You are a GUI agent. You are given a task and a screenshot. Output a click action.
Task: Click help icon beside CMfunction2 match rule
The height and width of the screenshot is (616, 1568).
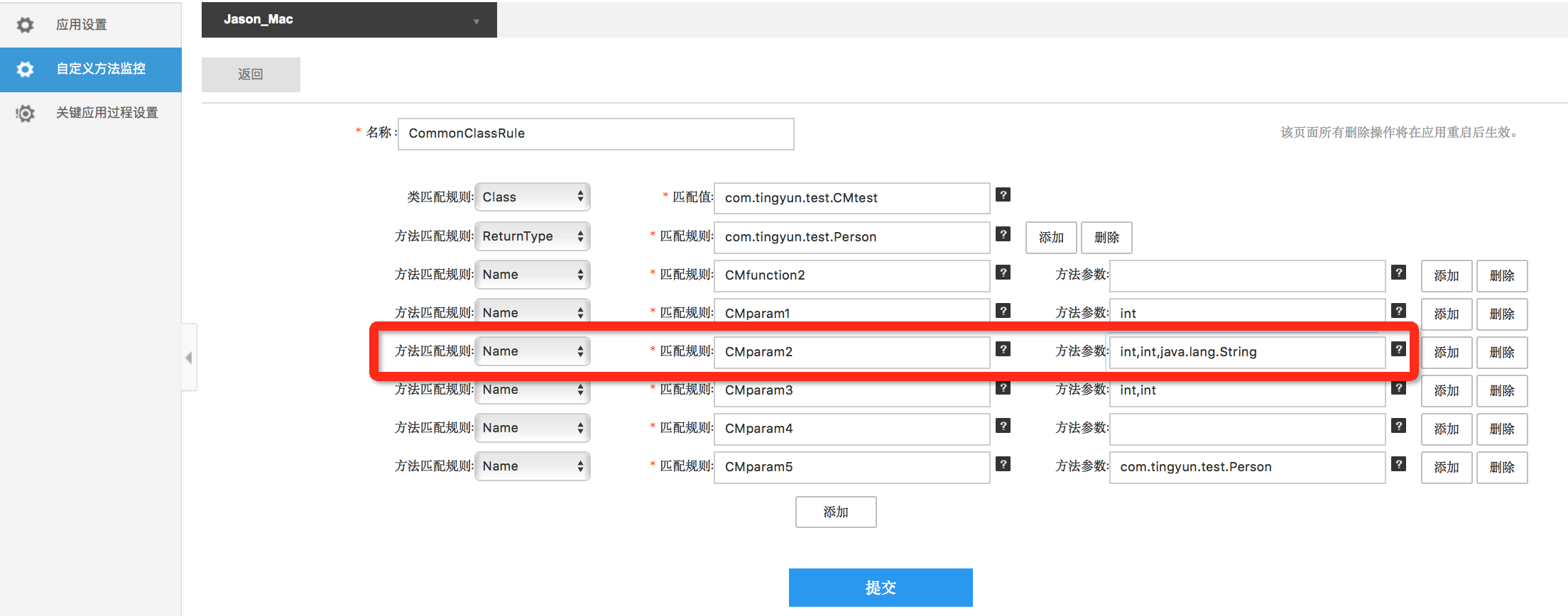click(1003, 273)
